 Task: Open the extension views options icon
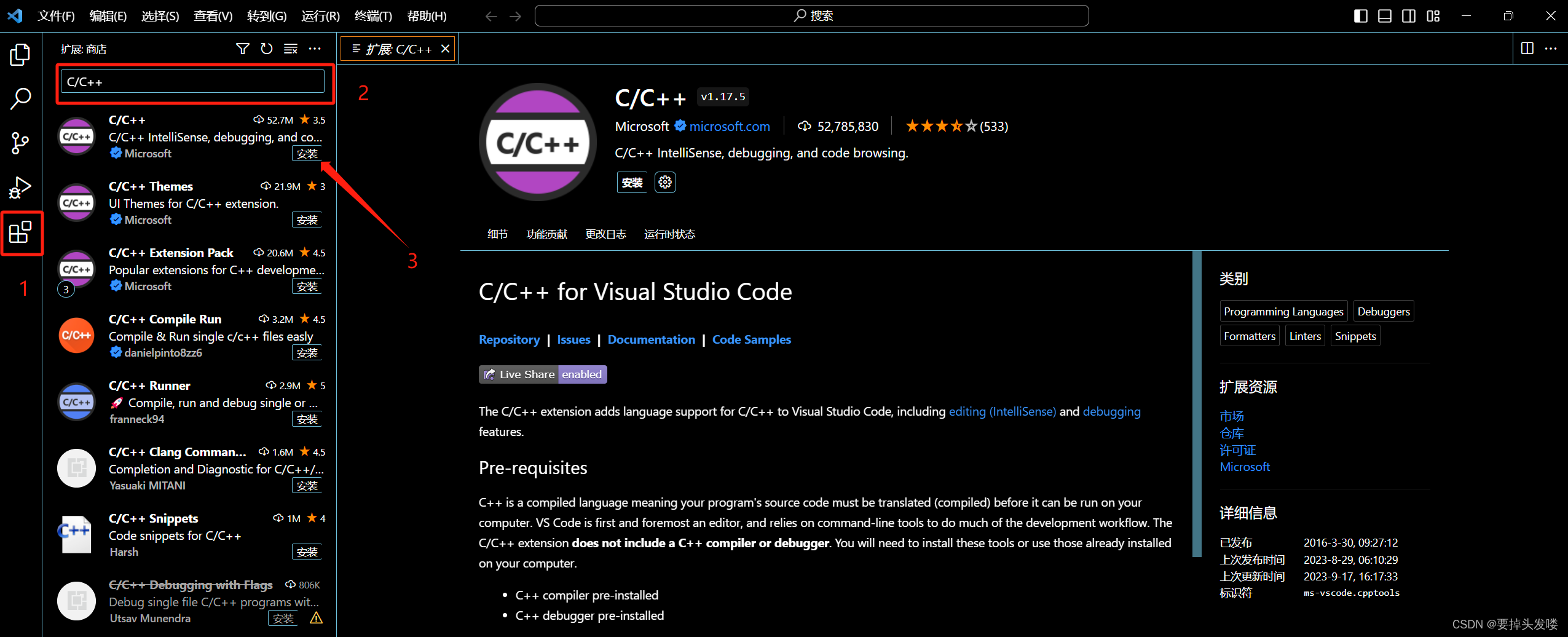pyautogui.click(x=290, y=49)
